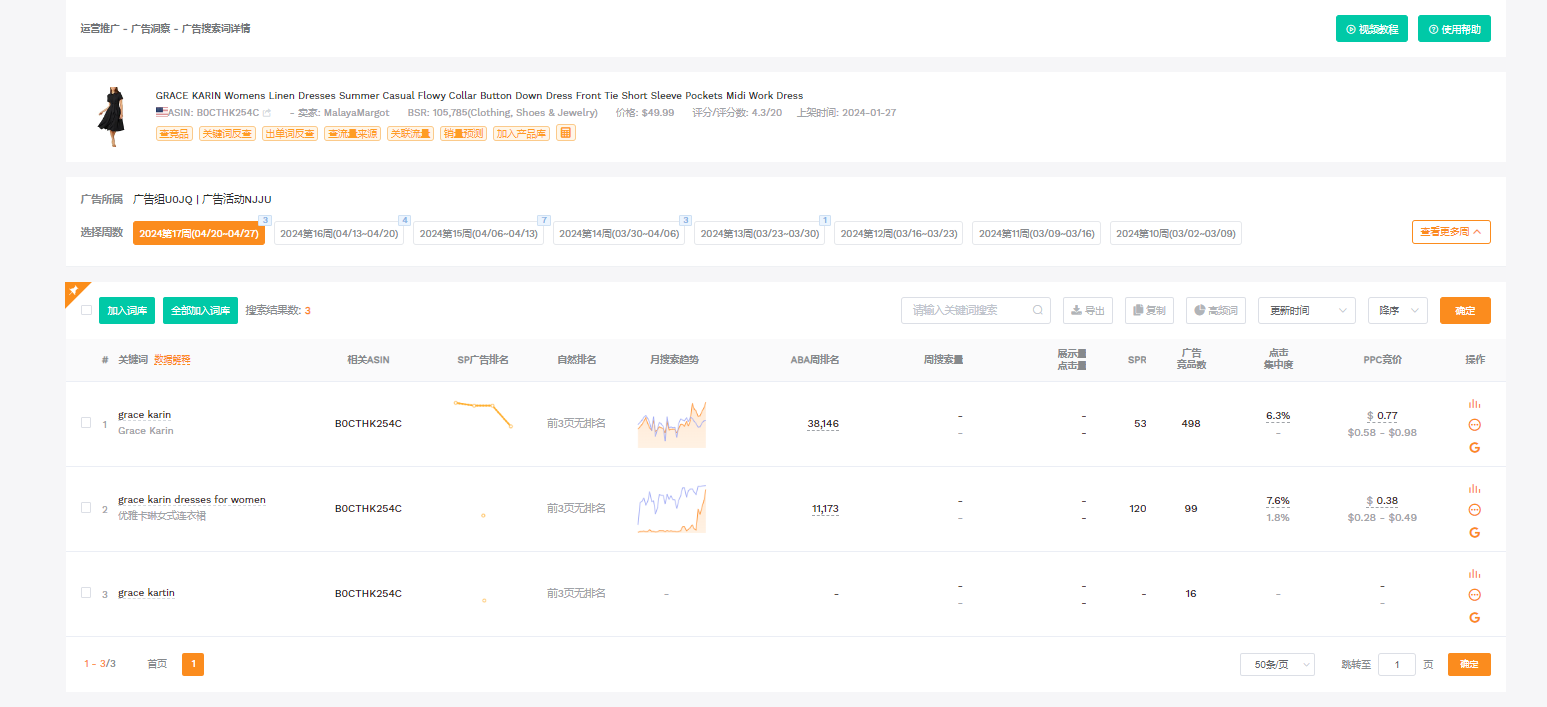Open the ASIN B0CTHK254C external link icon
The image size is (1547, 707).
click(267, 113)
